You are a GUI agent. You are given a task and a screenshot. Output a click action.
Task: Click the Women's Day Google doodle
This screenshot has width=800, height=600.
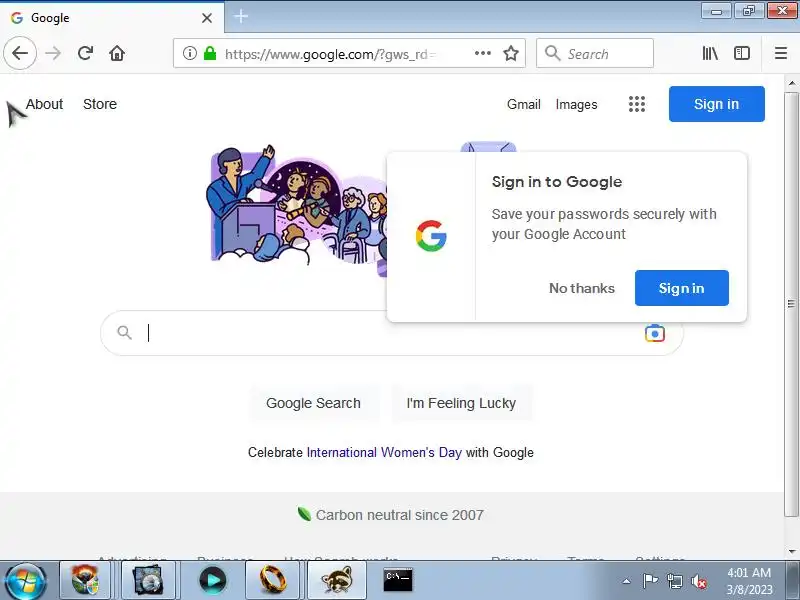[298, 210]
